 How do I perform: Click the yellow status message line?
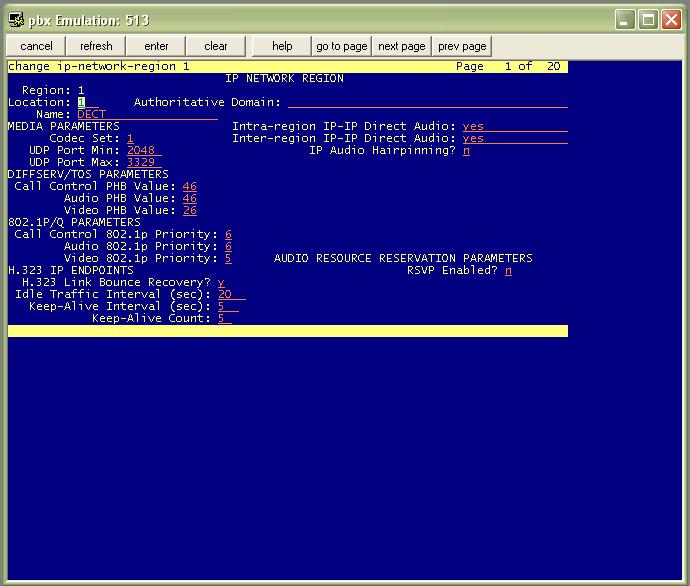(x=288, y=331)
